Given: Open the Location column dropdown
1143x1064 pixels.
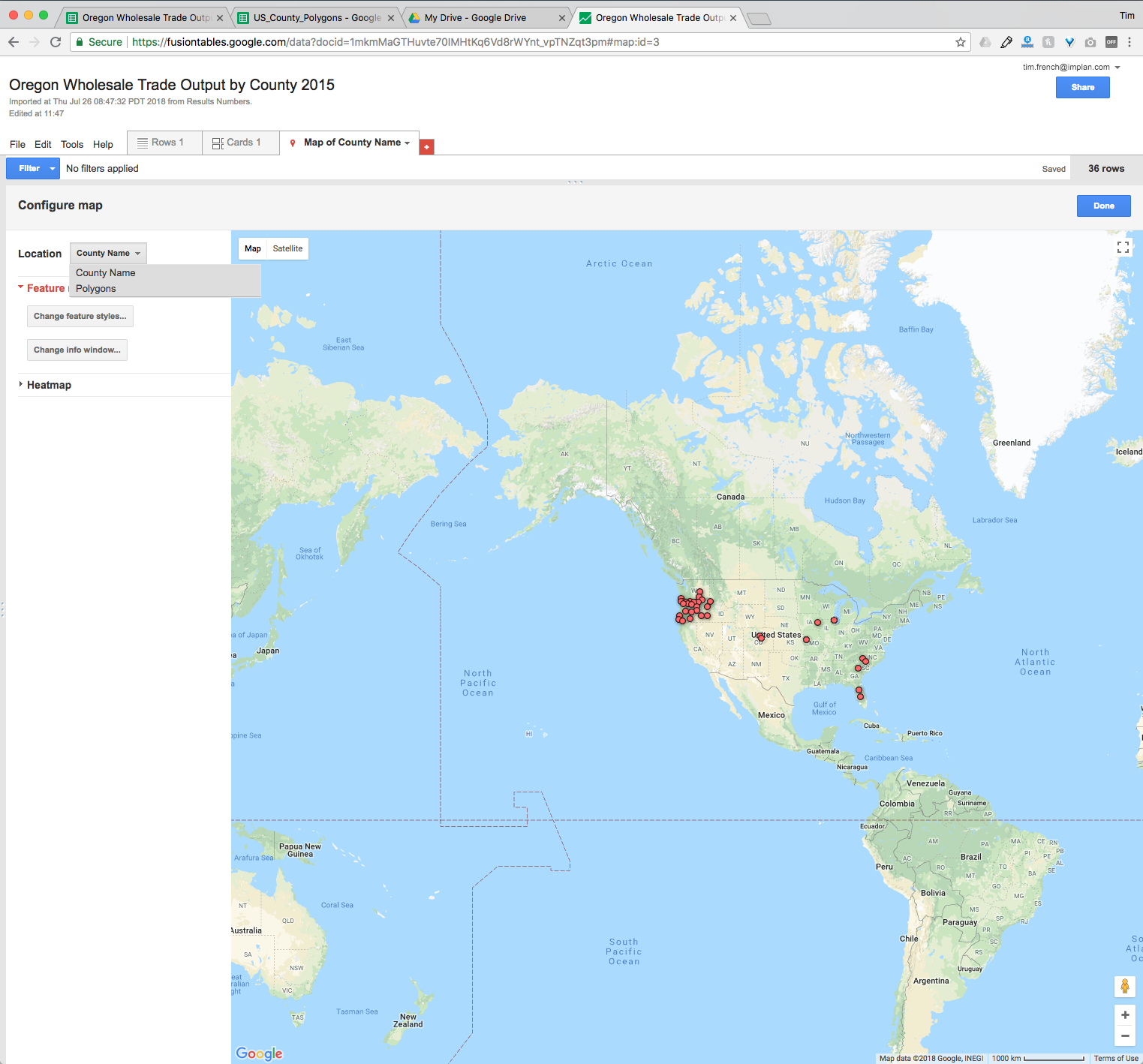Looking at the screenshot, I should tap(108, 254).
